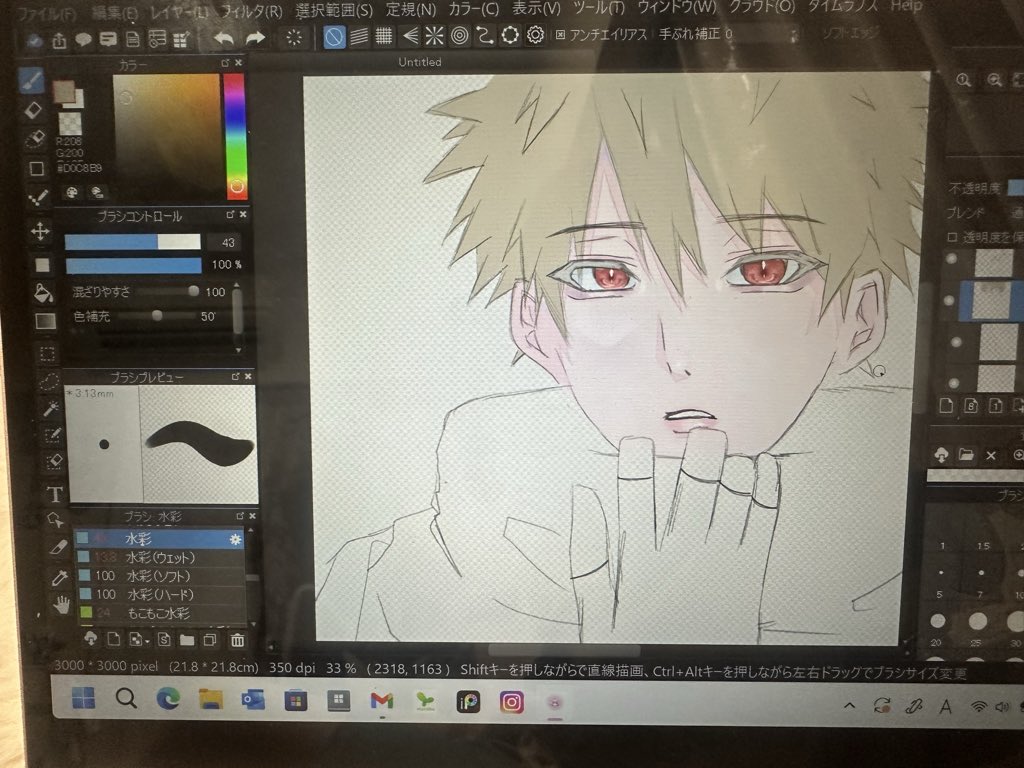Select the 水彩(ソフト) brush

pyautogui.click(x=161, y=576)
